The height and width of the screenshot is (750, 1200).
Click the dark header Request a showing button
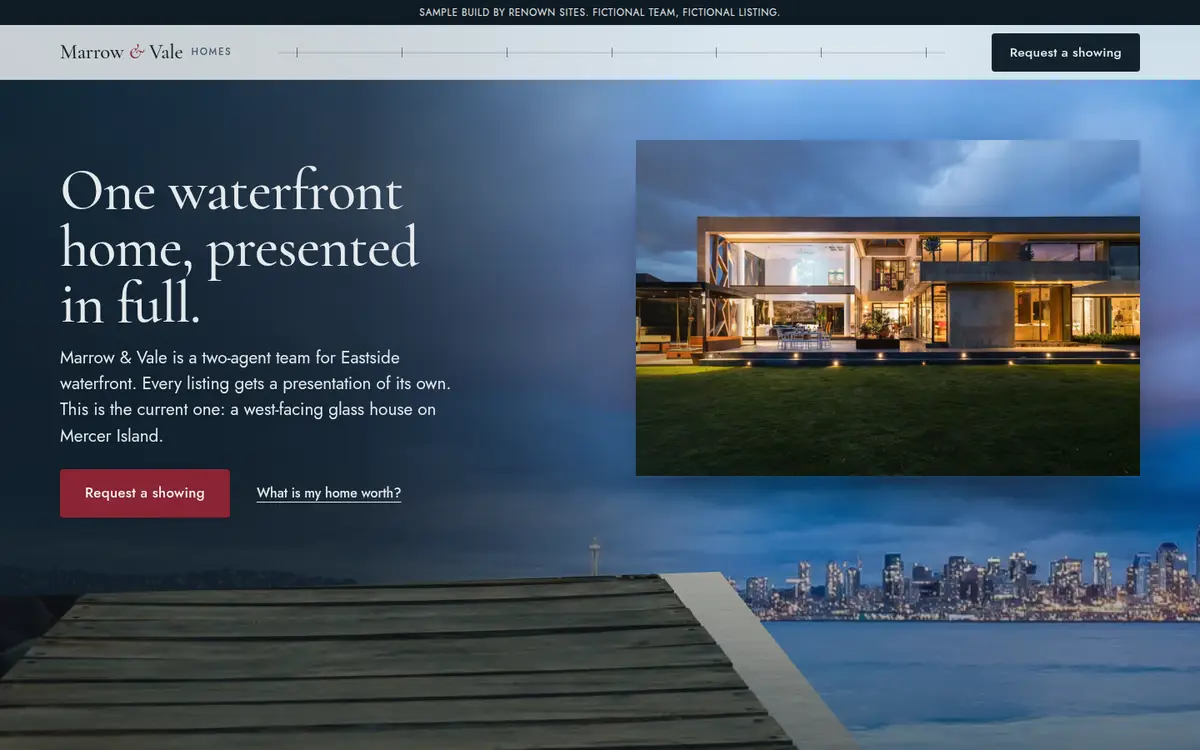point(1065,52)
